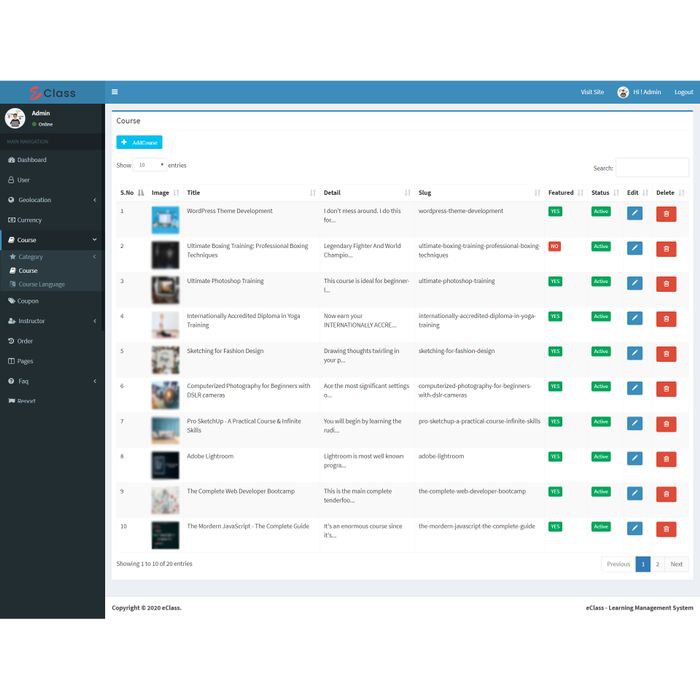
Task: Click edit icon for Adobe Lightroom course
Action: pyautogui.click(x=634, y=459)
